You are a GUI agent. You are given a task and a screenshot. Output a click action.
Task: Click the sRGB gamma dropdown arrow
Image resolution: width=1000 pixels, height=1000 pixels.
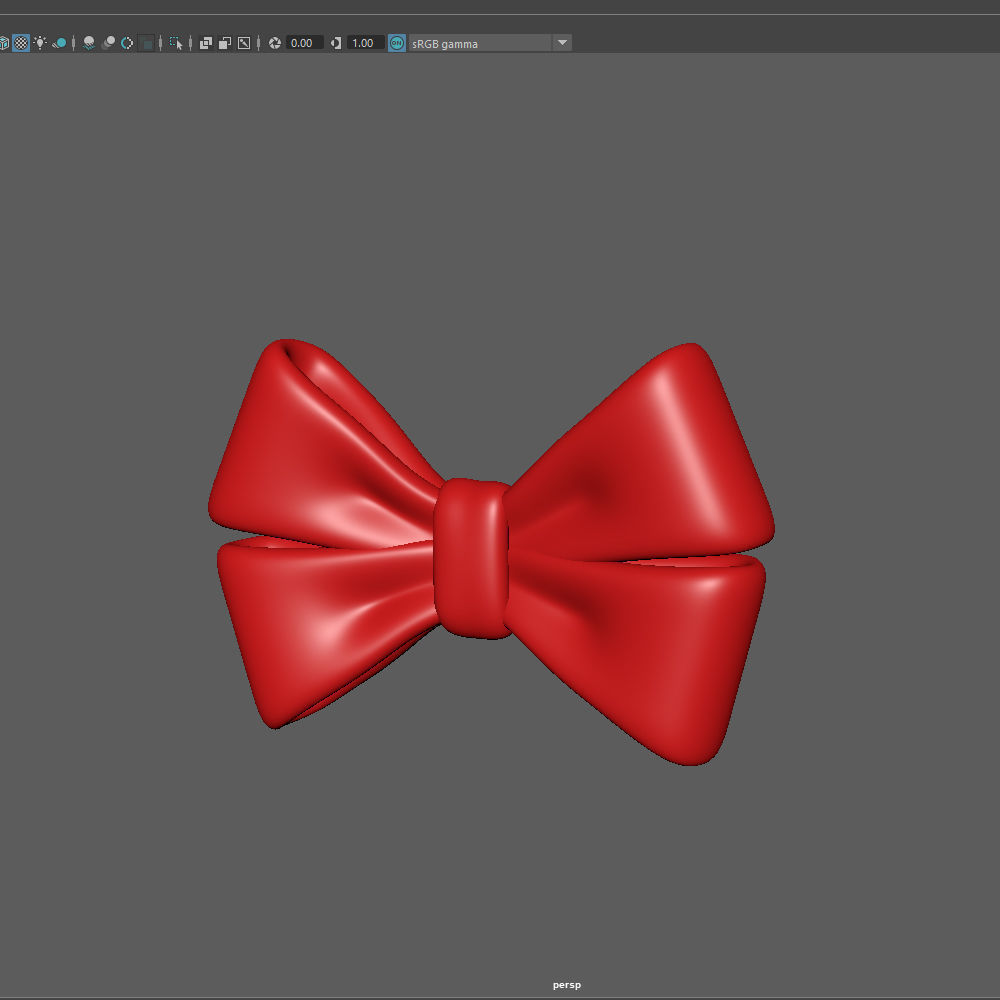562,43
